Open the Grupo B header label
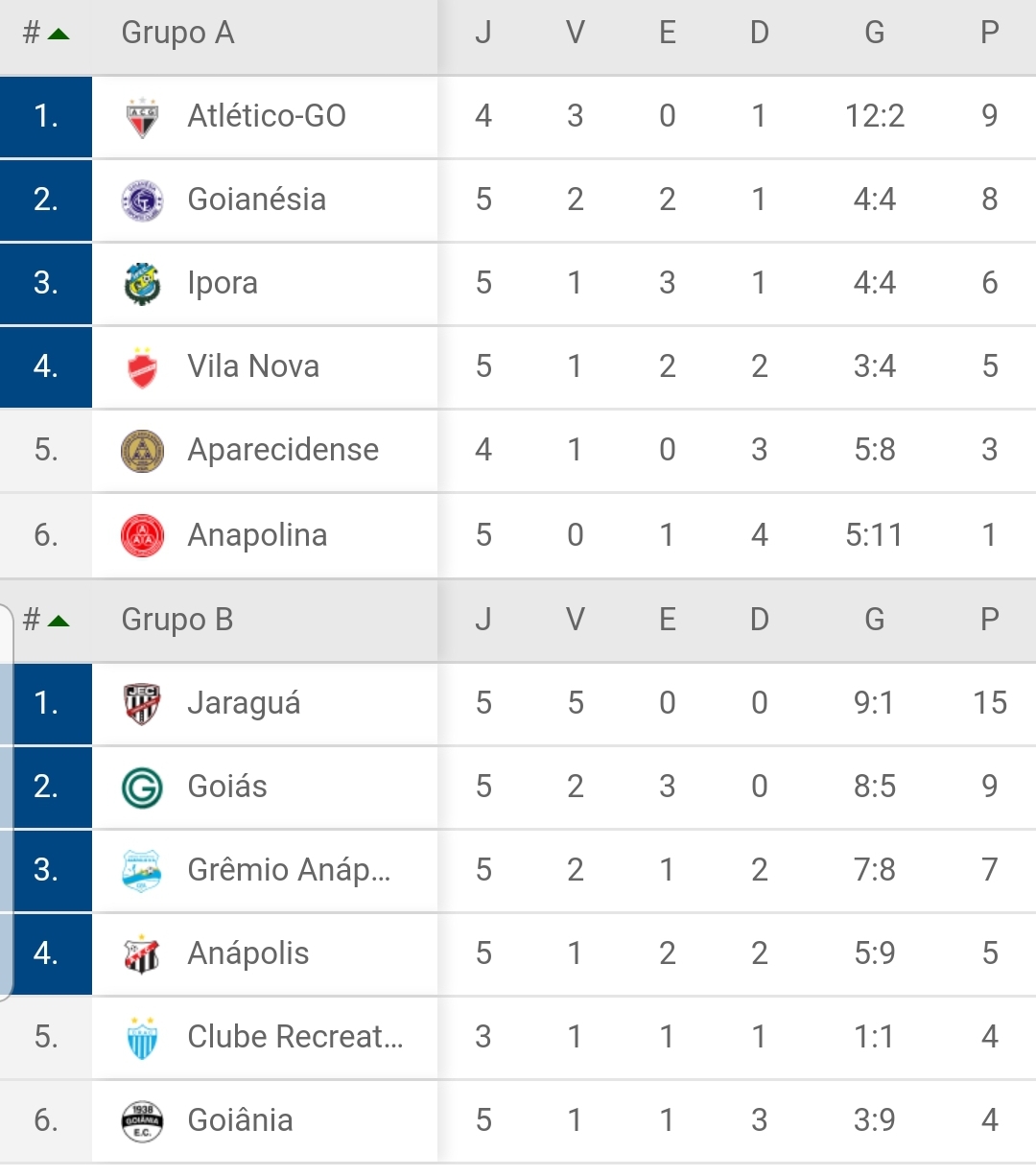This screenshot has width=1036, height=1176. coord(177,620)
